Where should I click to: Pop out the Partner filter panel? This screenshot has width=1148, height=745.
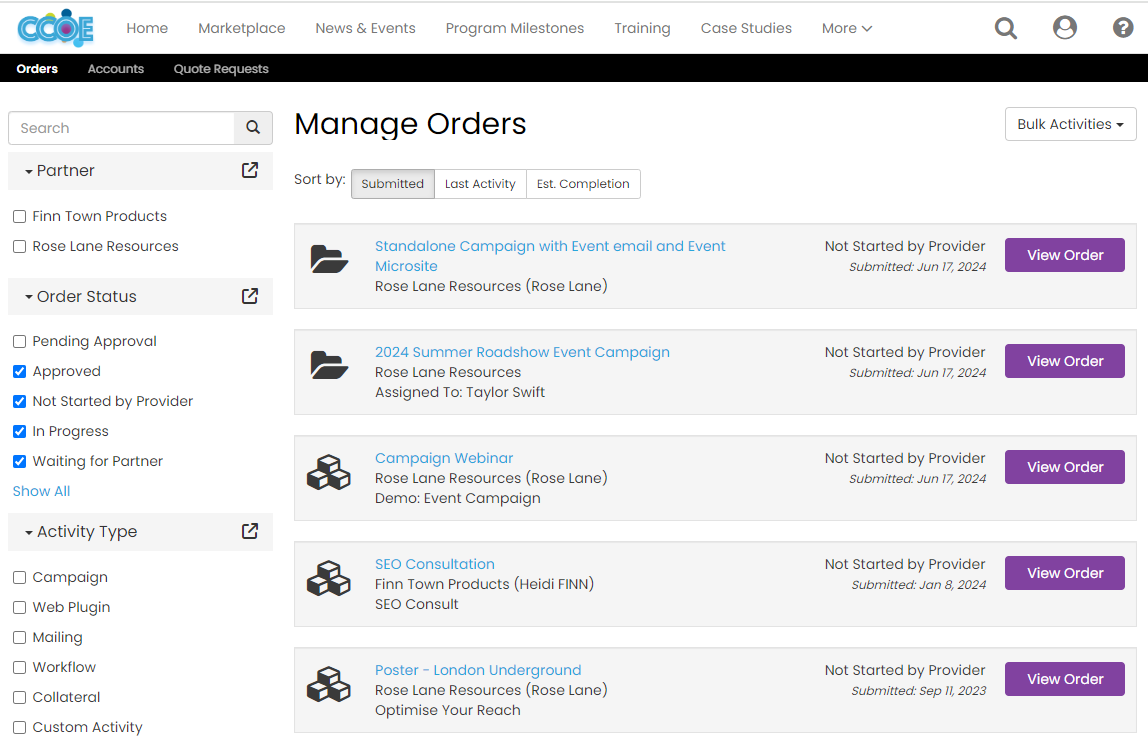click(250, 171)
